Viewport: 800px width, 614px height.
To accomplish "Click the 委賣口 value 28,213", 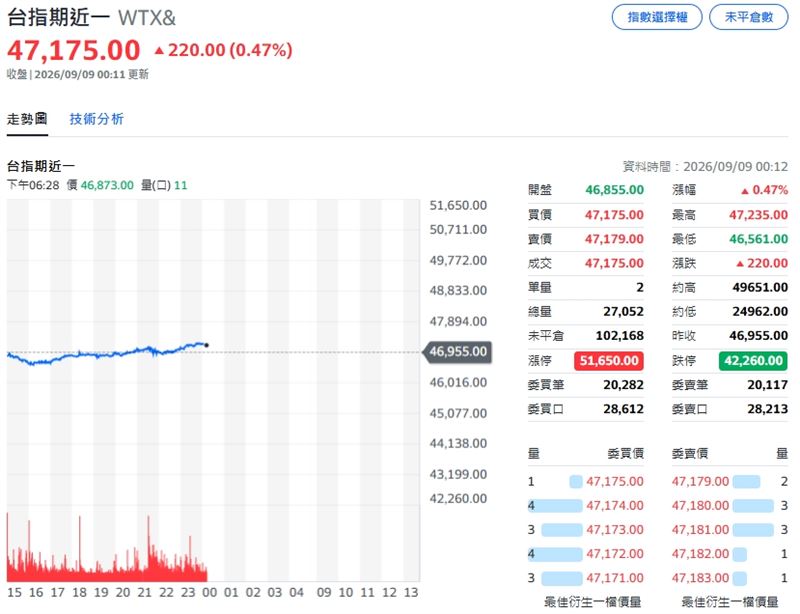I will tap(767, 409).
